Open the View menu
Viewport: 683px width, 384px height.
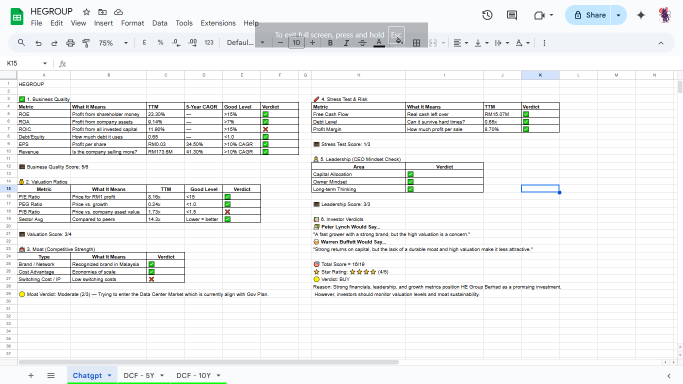point(78,23)
